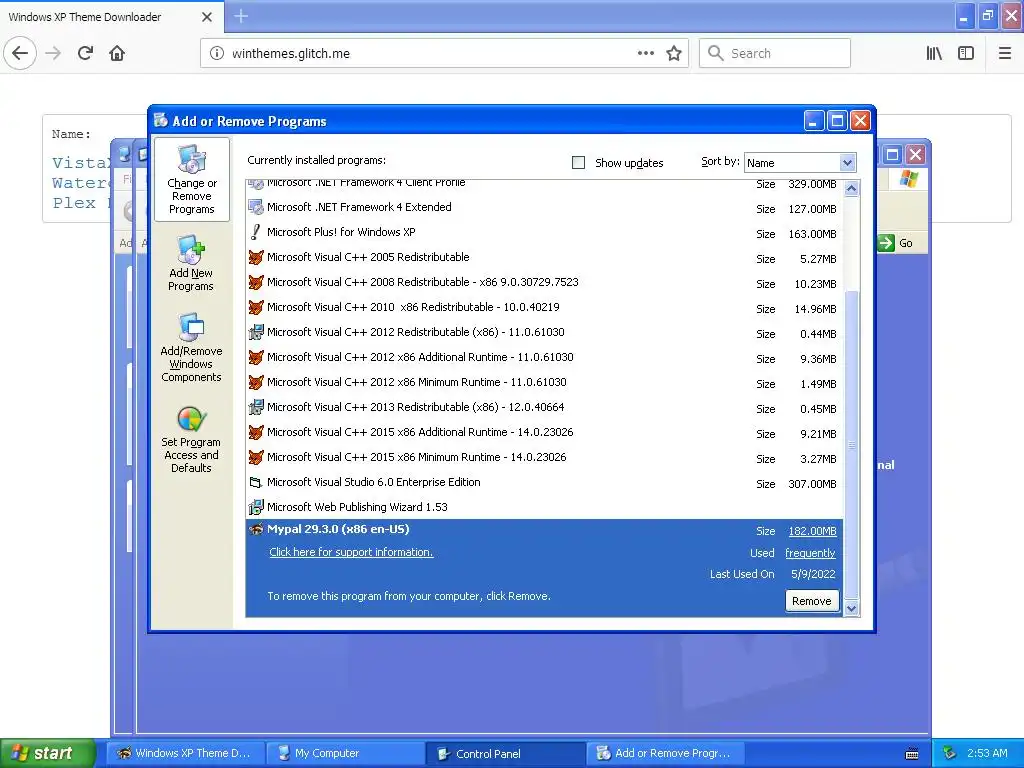Open Add/Remove Windows Components icon
Viewport: 1024px width, 768px height.
click(191, 347)
